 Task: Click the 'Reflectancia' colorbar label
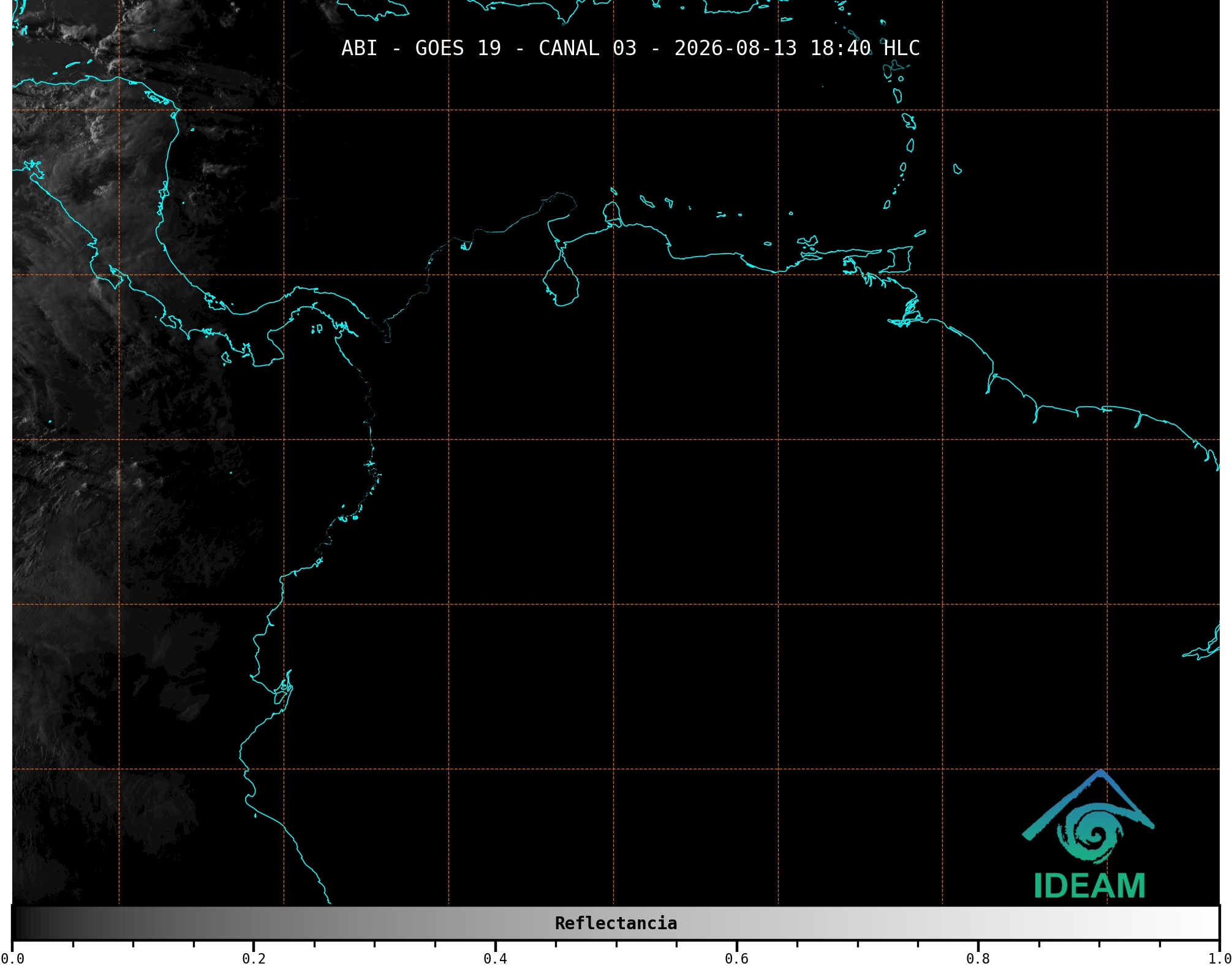(x=616, y=923)
